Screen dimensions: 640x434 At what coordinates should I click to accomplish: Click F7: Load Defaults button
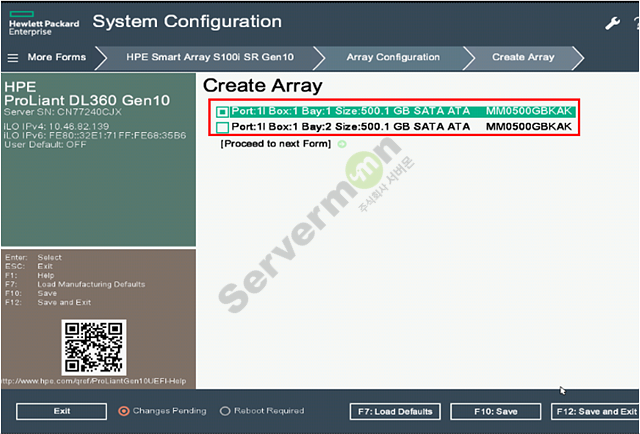pos(395,412)
